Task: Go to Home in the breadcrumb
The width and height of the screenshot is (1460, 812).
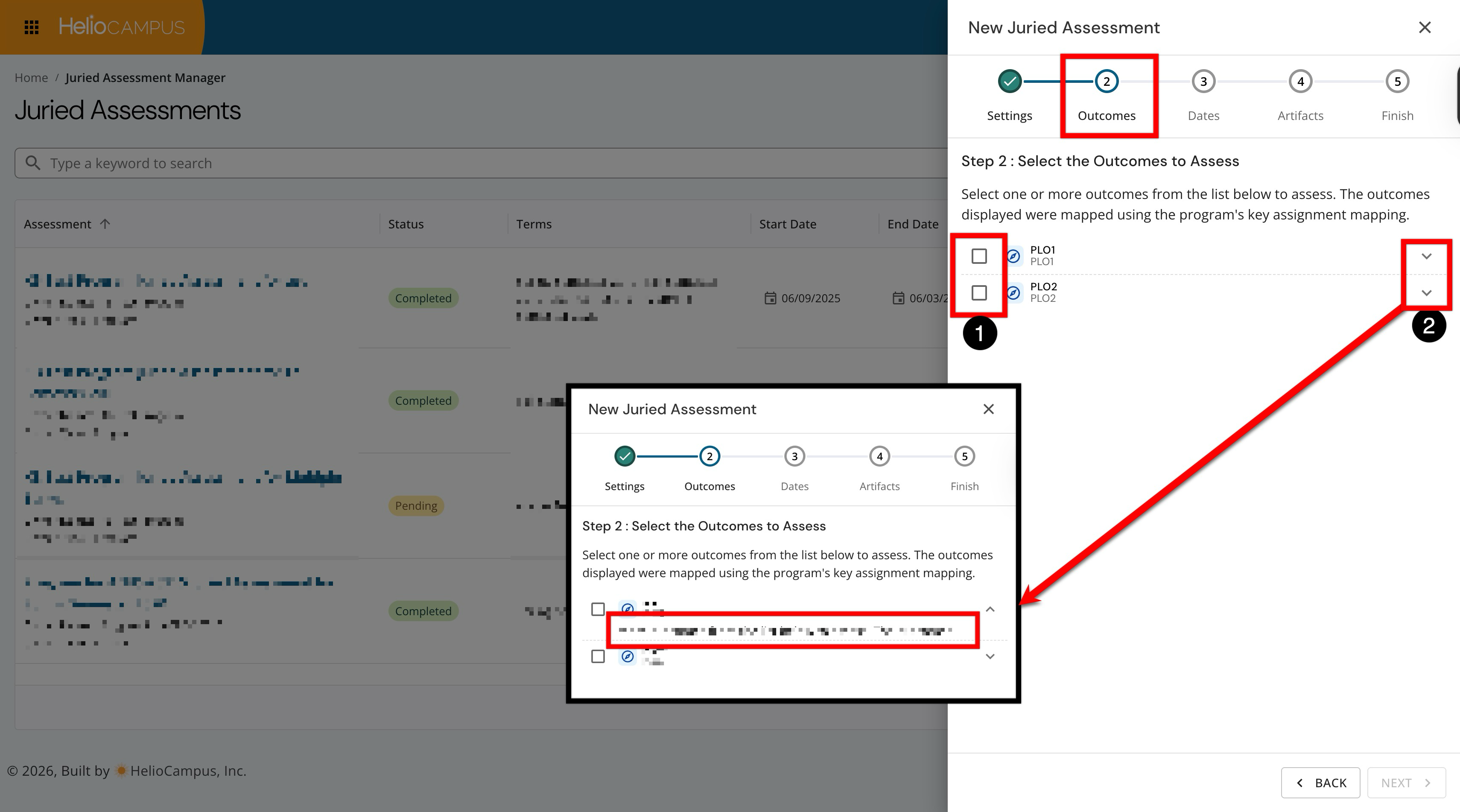Action: click(x=31, y=78)
